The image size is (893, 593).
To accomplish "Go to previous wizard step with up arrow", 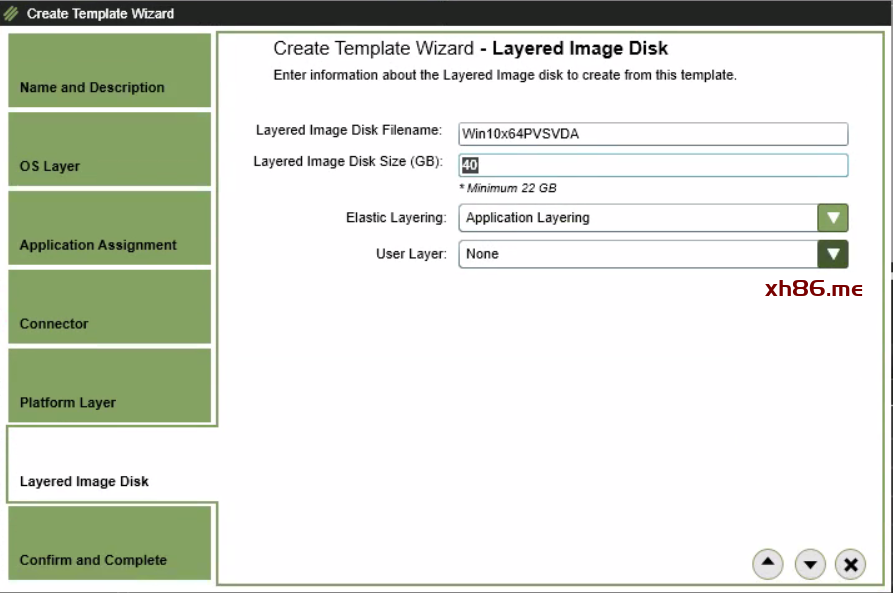I will (x=767, y=564).
